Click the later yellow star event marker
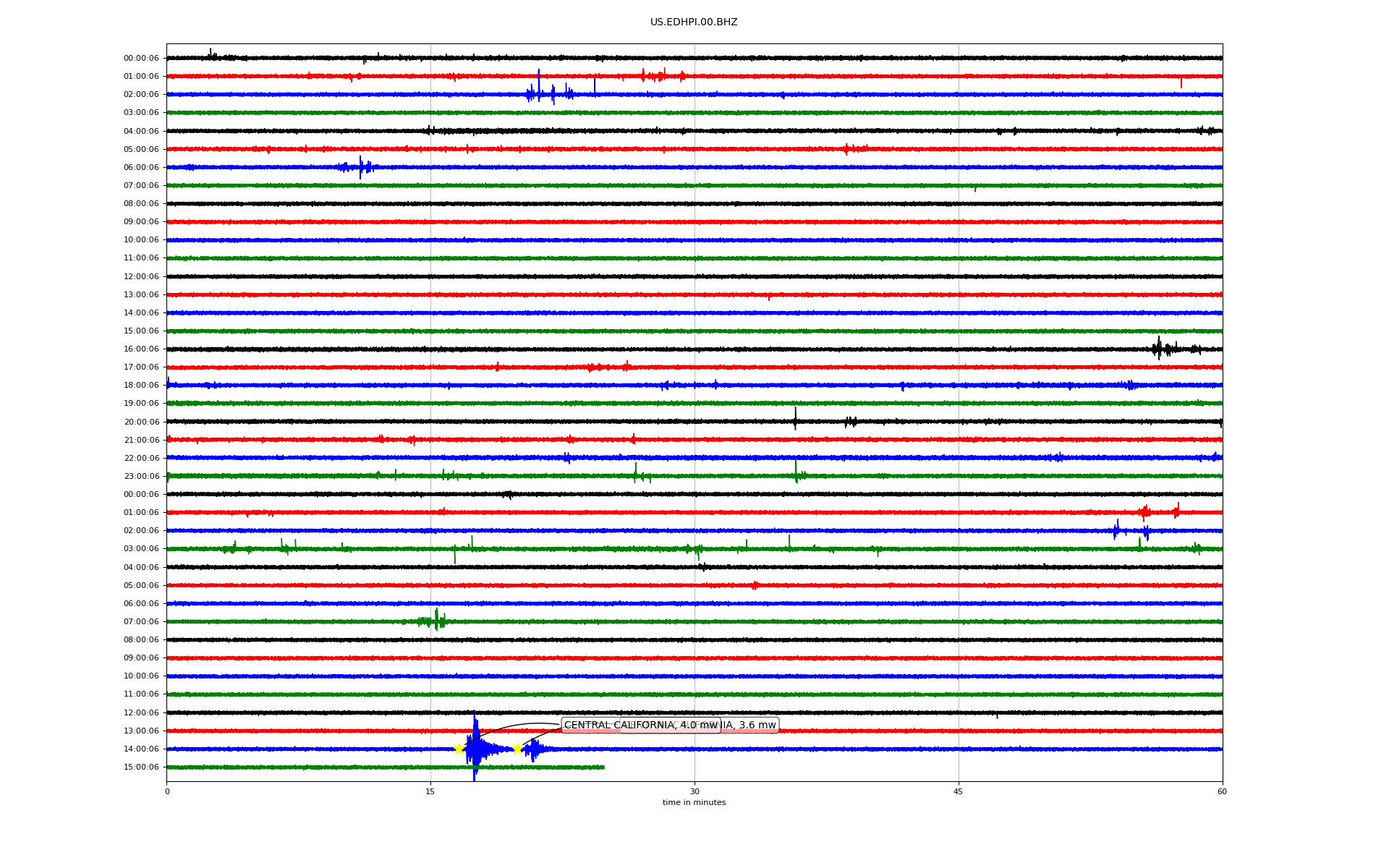Viewport: 1389px width, 868px height. click(x=517, y=749)
